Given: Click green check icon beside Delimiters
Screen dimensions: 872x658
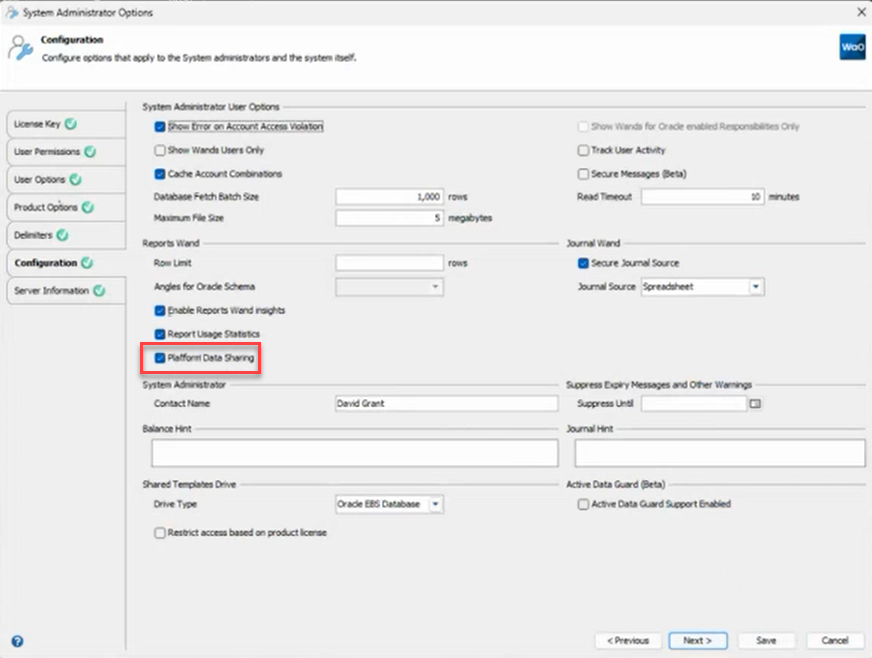Looking at the screenshot, I should coord(62,235).
